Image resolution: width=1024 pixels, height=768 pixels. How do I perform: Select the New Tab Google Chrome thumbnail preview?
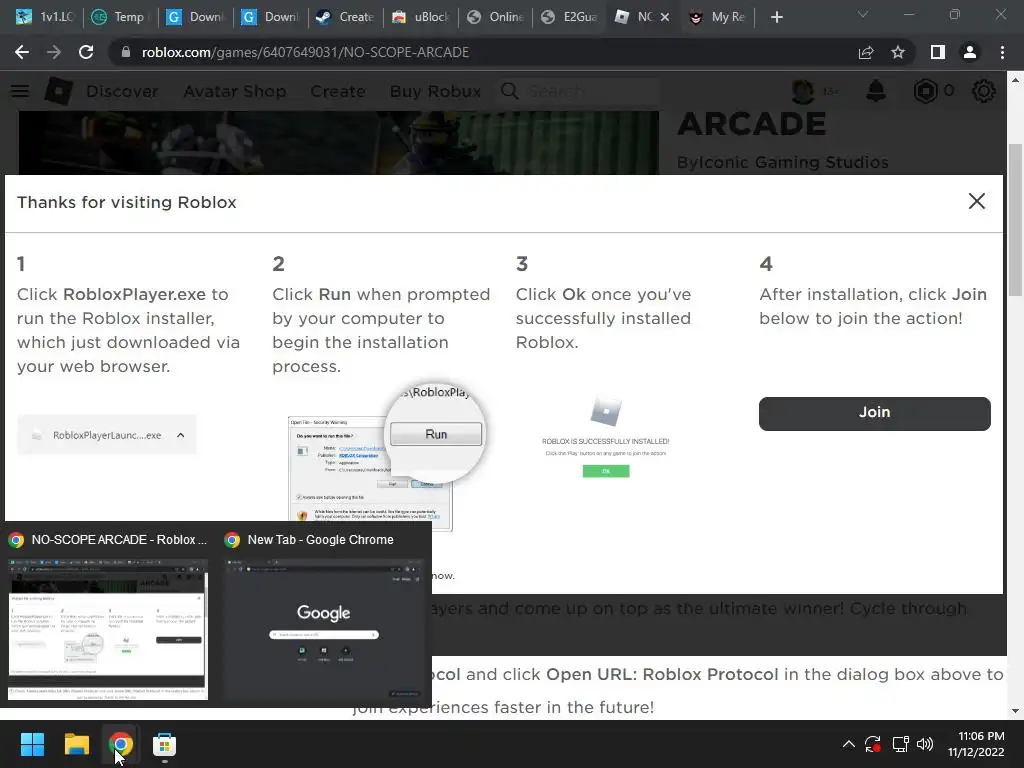pyautogui.click(x=324, y=630)
